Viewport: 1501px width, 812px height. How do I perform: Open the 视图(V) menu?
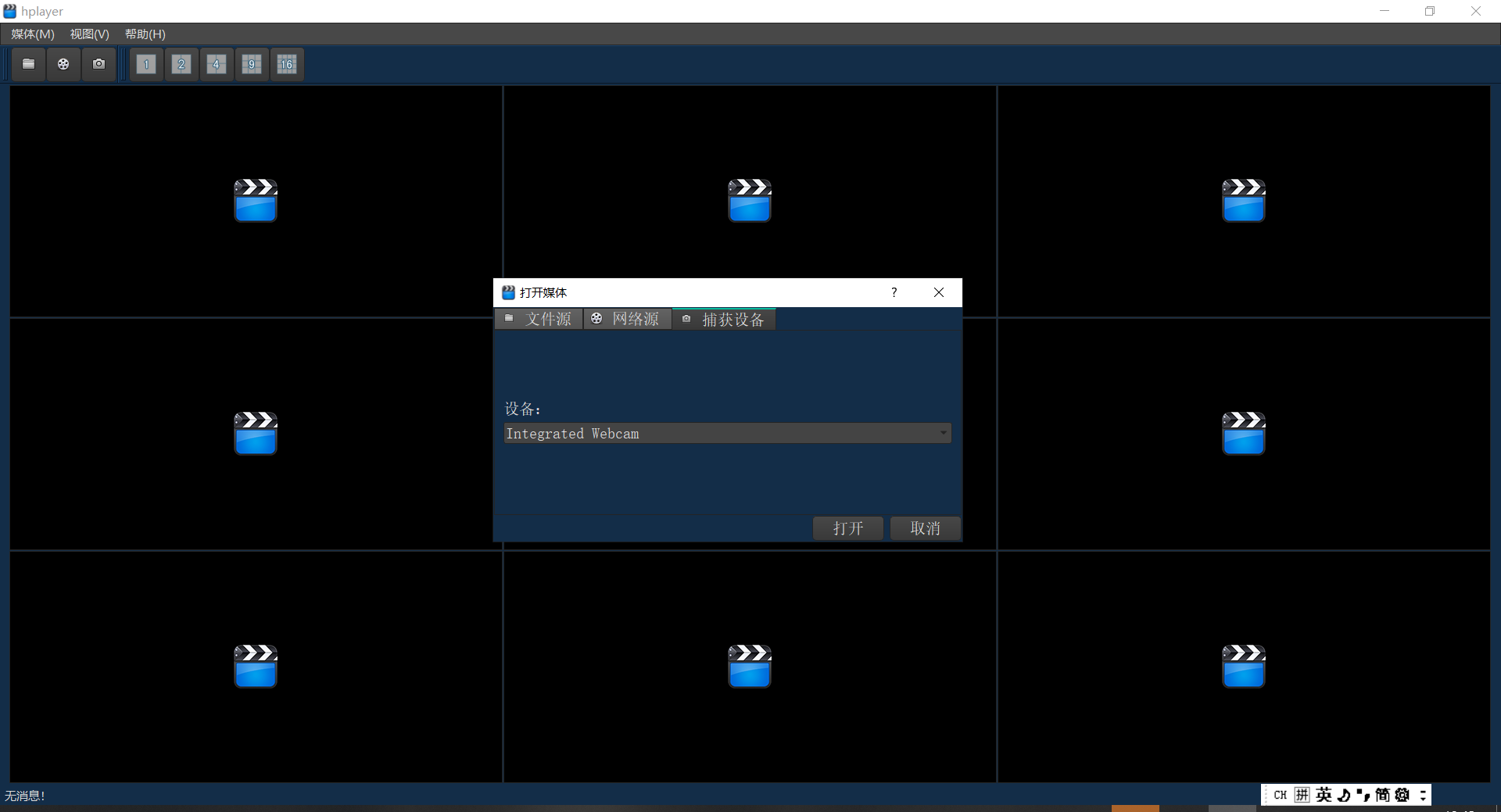click(x=88, y=34)
